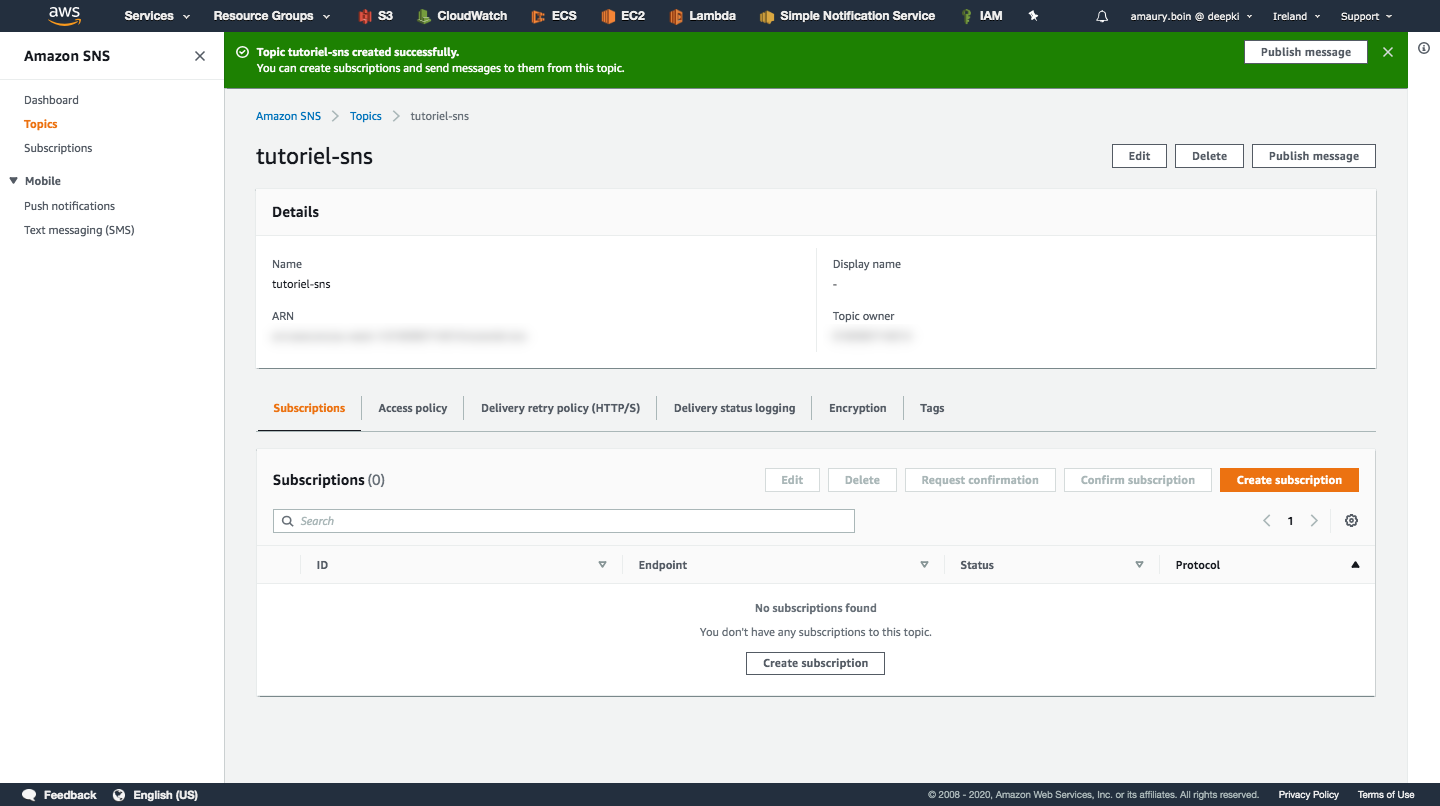Open the Privacy Policy link

tap(1309, 795)
